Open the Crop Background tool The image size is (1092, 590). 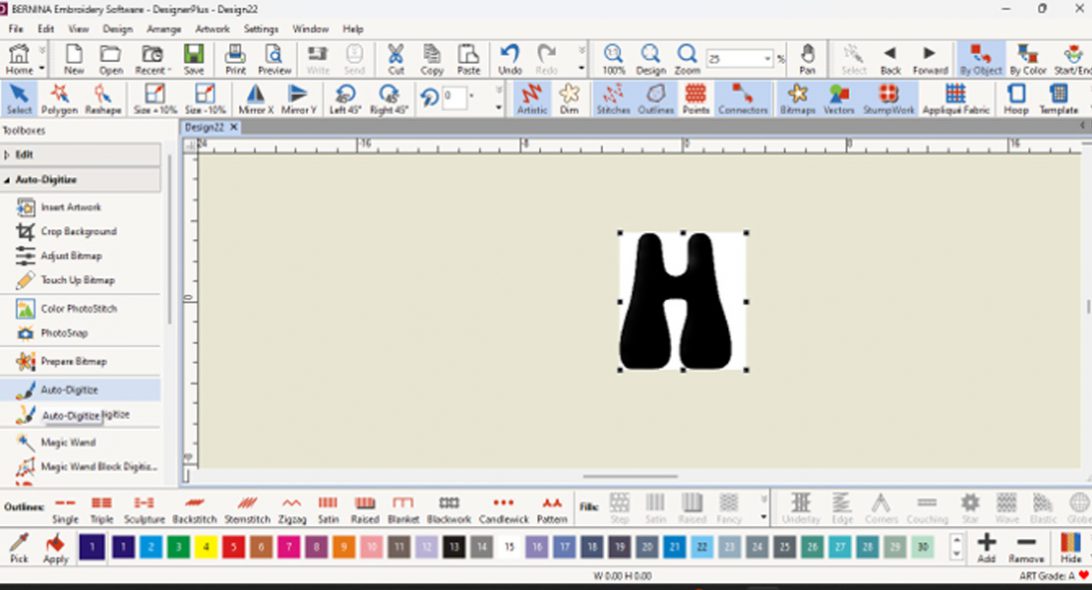click(78, 231)
